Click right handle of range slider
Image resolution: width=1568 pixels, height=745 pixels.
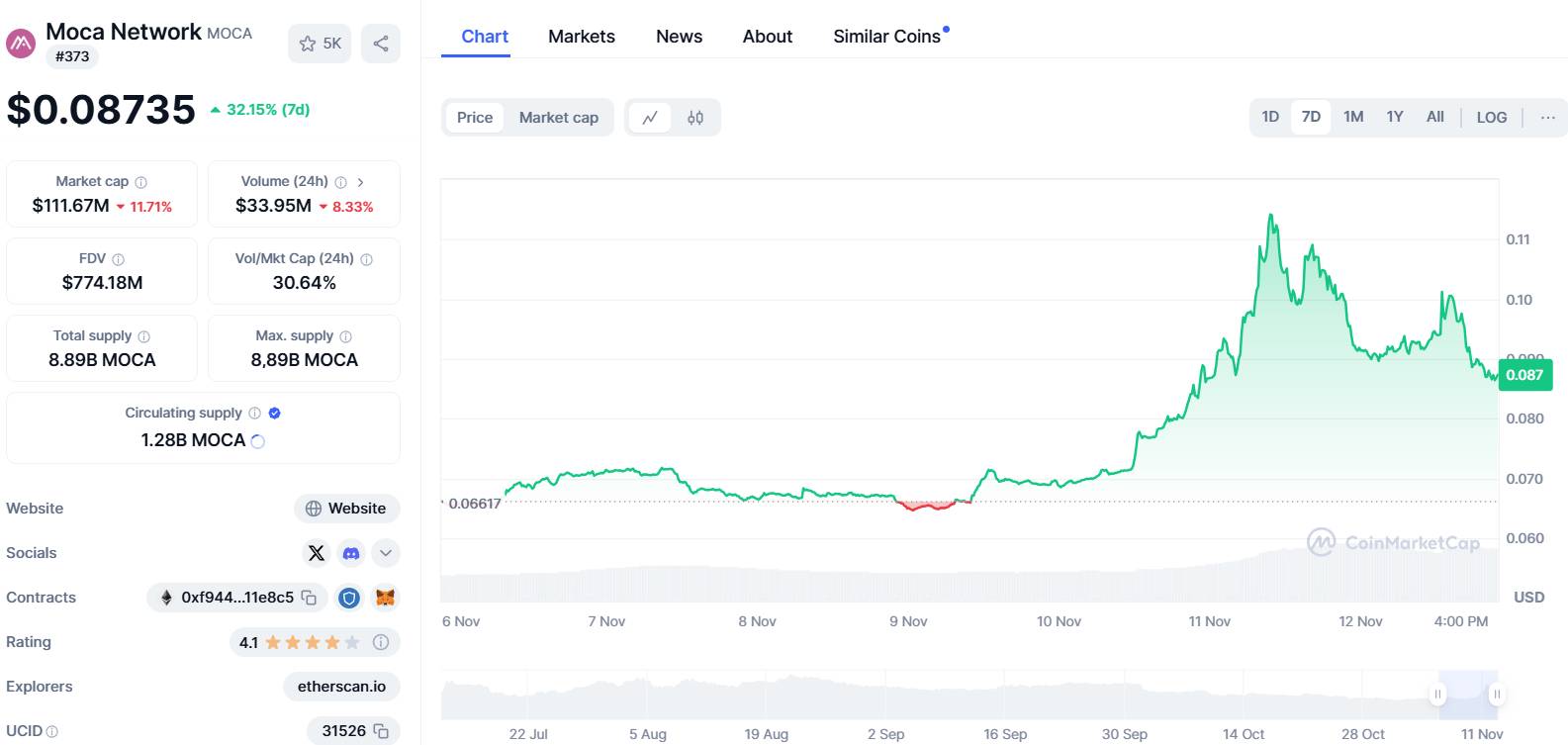(x=1497, y=695)
